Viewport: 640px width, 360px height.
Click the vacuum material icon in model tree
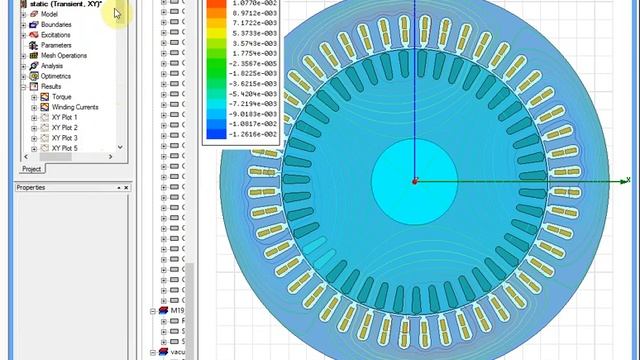[x=164, y=352]
